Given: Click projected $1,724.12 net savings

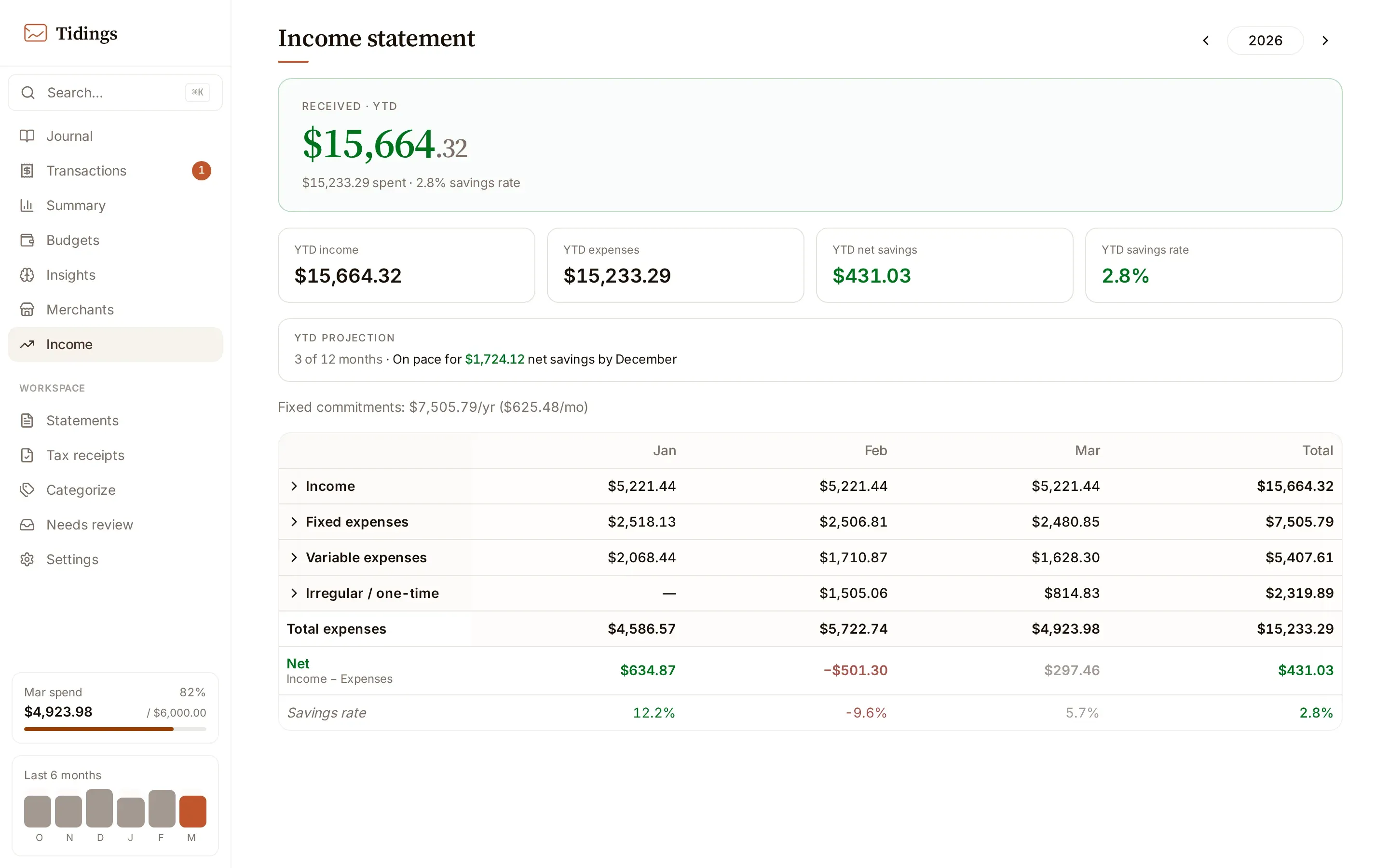Looking at the screenshot, I should (x=495, y=359).
